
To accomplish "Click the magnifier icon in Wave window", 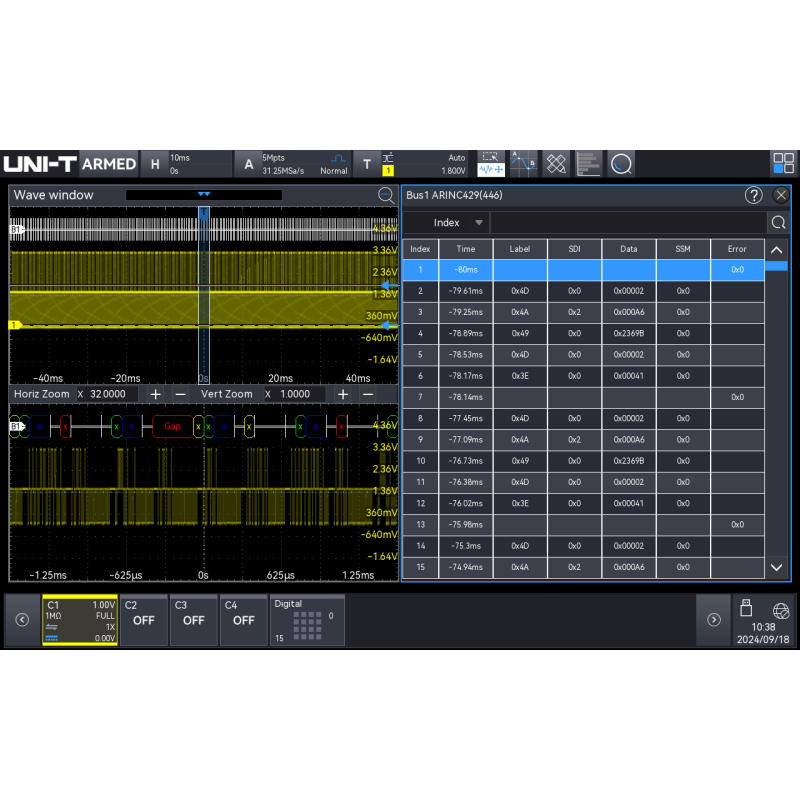I will click(x=386, y=195).
